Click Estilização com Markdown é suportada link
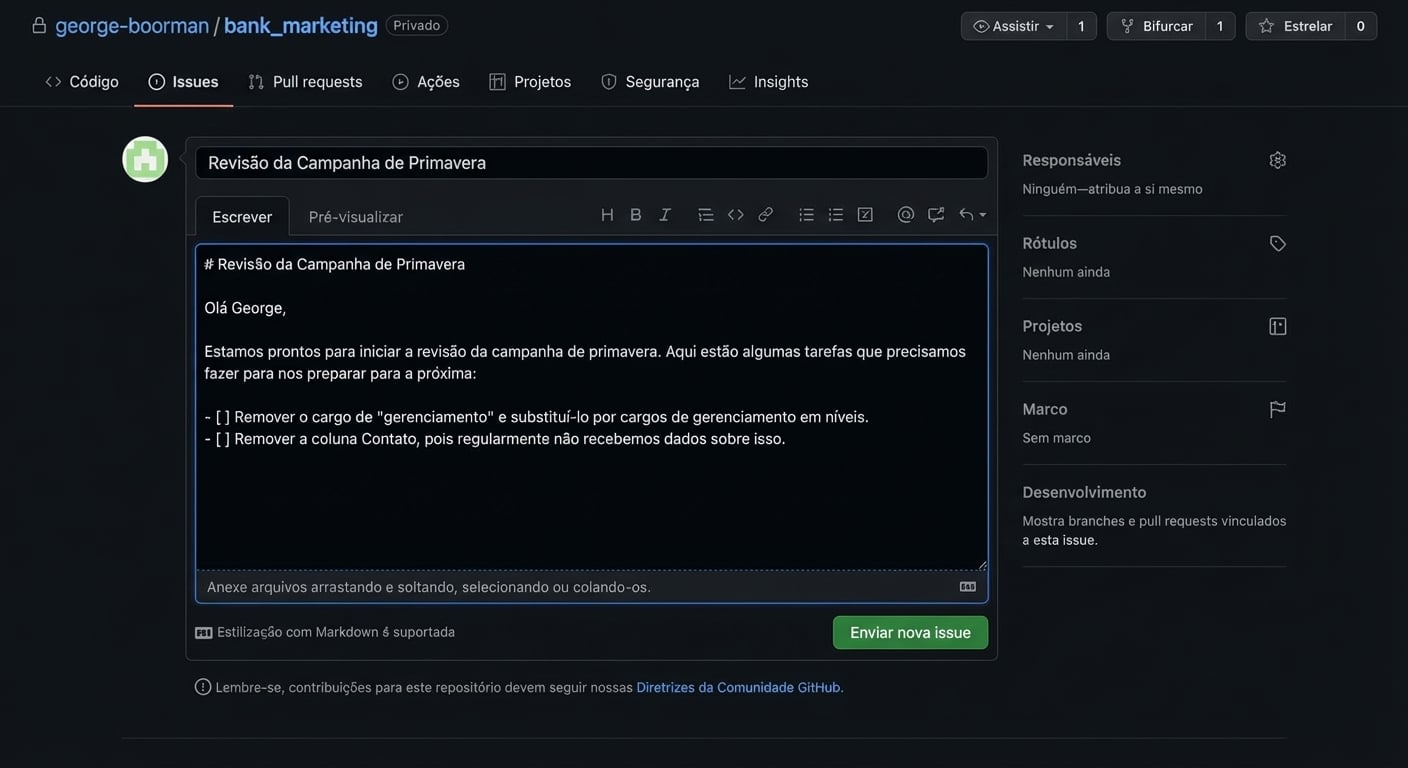Image resolution: width=1408 pixels, height=768 pixels. [325, 632]
